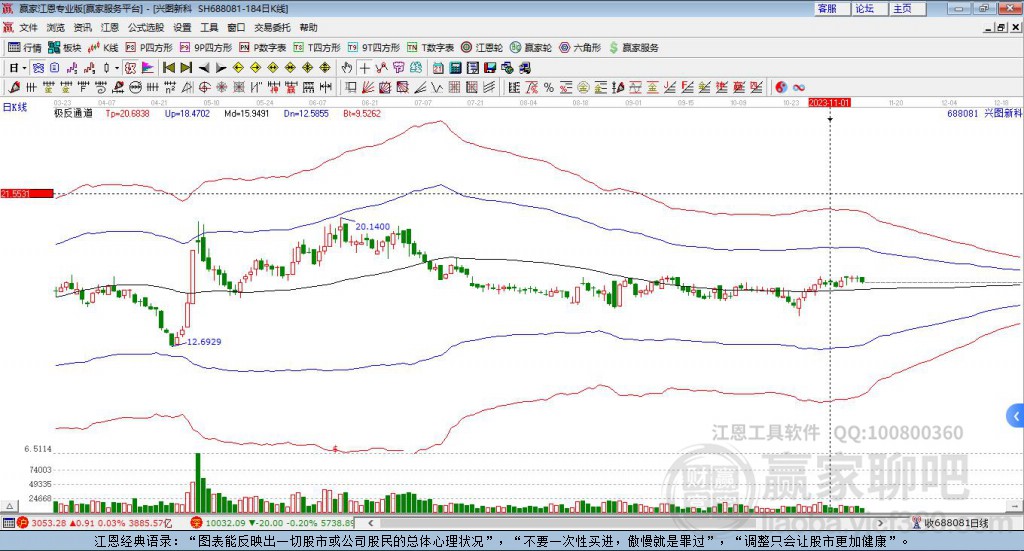Viewport: 1024px width, 551px height.
Task: Open the 9T四方形 tool
Action: tap(374, 48)
